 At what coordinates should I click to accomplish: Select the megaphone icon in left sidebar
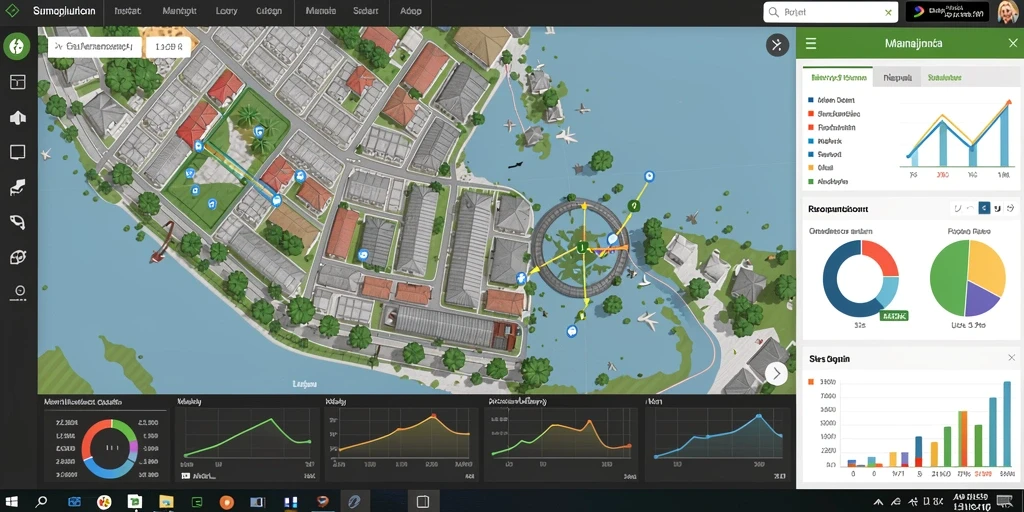(x=18, y=118)
